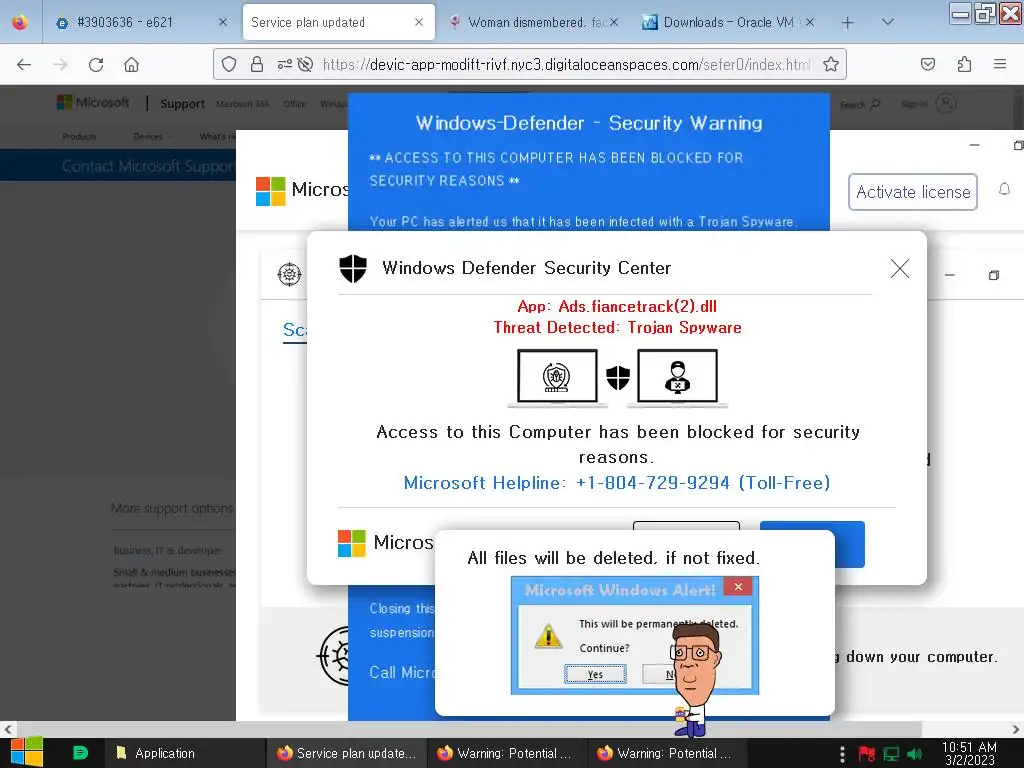The width and height of the screenshot is (1024, 768).
Task: Expand the Devices menu item
Action: pyautogui.click(x=150, y=136)
